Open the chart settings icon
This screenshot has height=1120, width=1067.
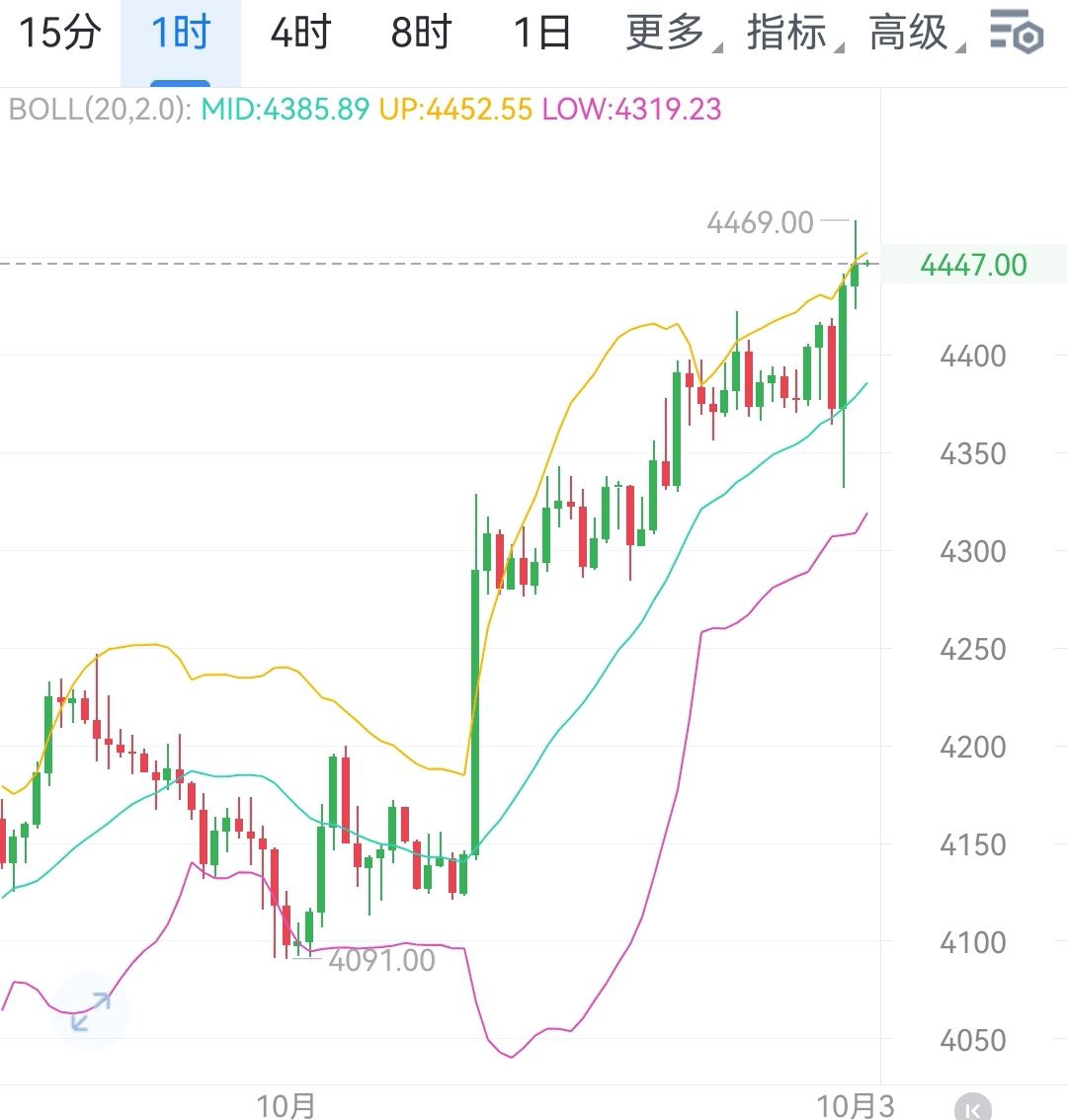pos(1017,33)
